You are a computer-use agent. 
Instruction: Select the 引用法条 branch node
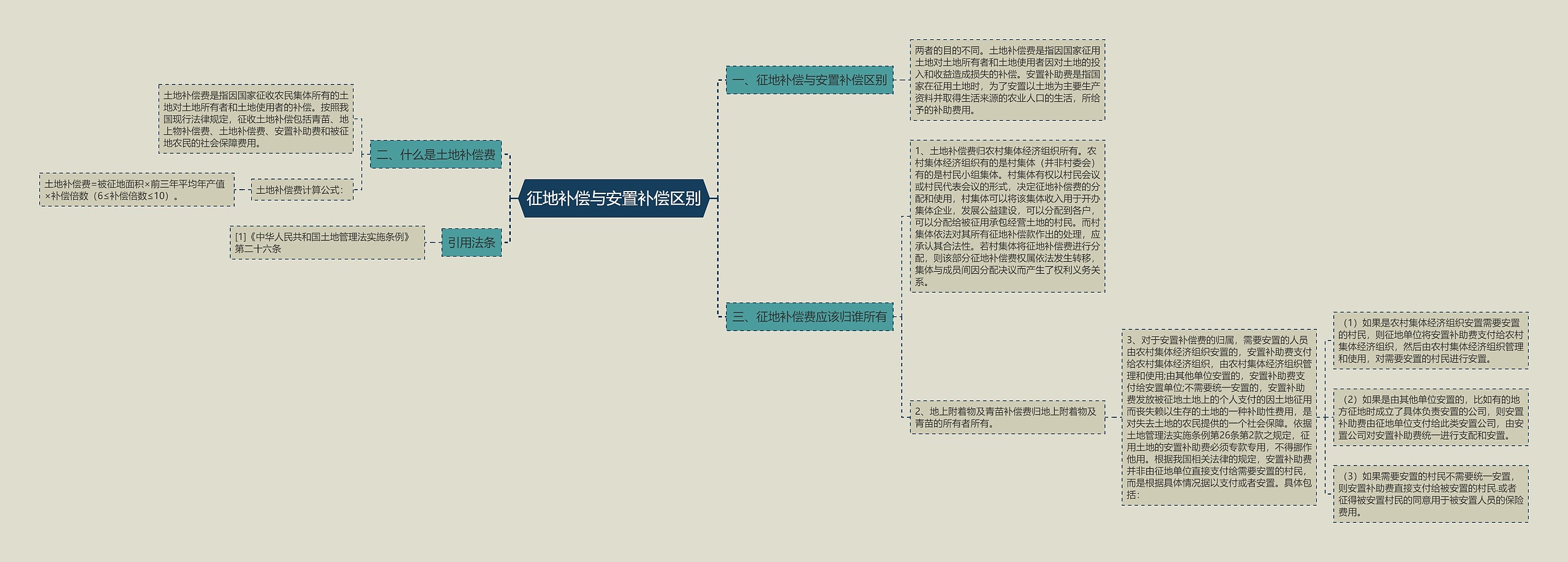471,242
